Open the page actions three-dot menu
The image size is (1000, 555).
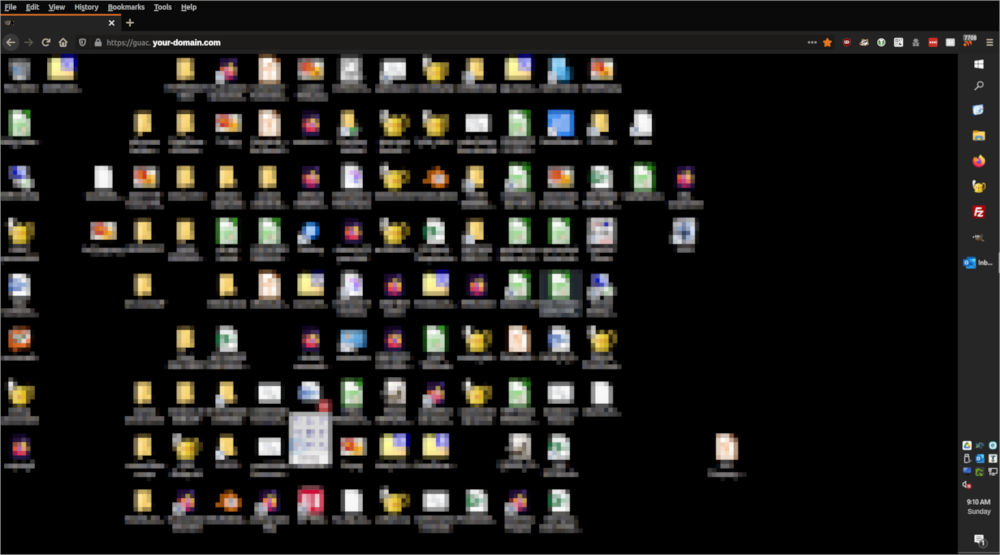[x=812, y=43]
